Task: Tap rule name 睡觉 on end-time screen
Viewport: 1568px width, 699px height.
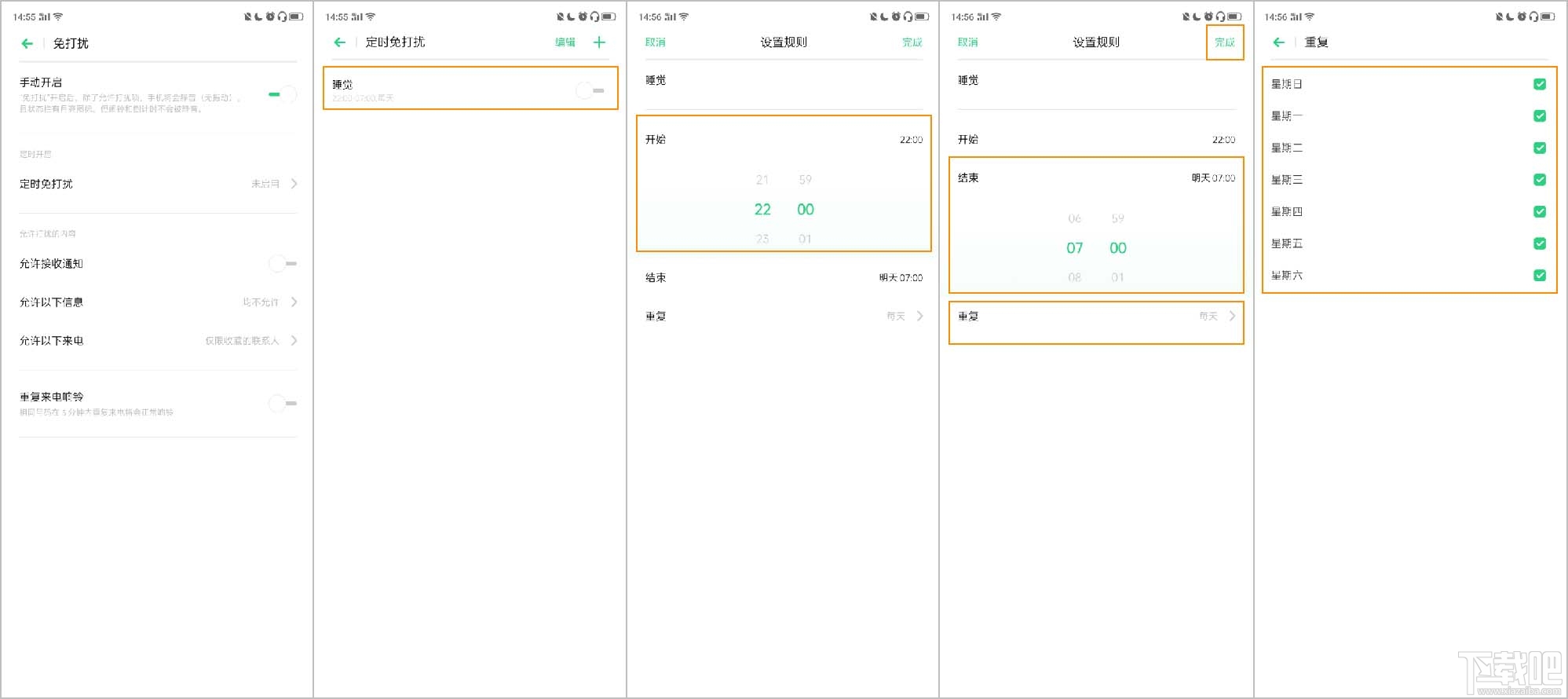Action: pyautogui.click(x=968, y=80)
